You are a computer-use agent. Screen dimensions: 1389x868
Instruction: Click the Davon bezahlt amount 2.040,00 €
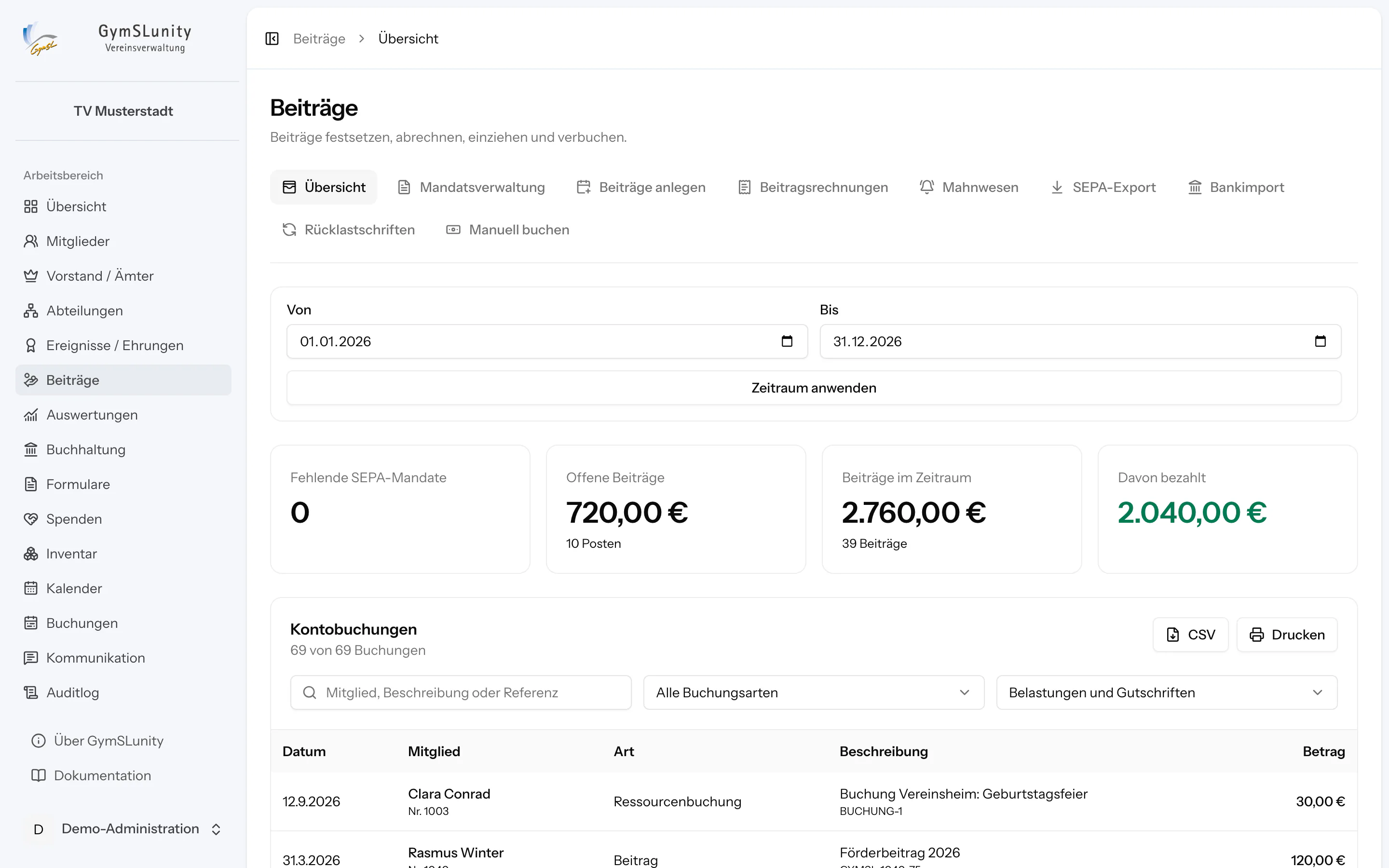pos(1192,513)
